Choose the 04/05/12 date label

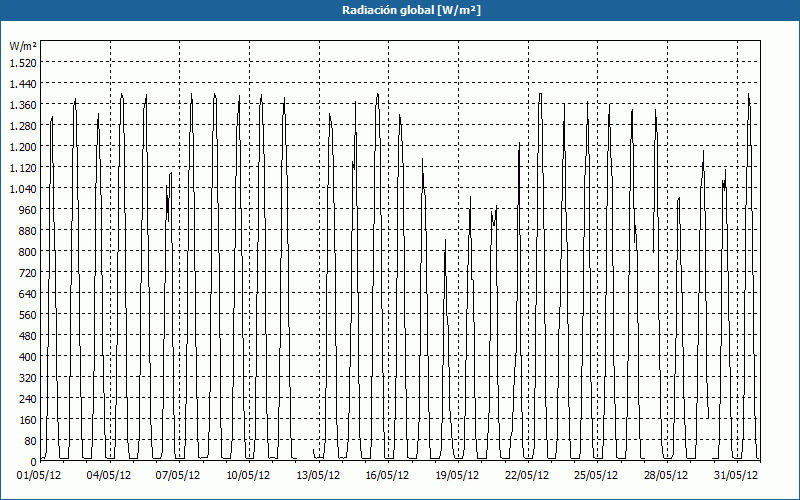click(x=109, y=475)
